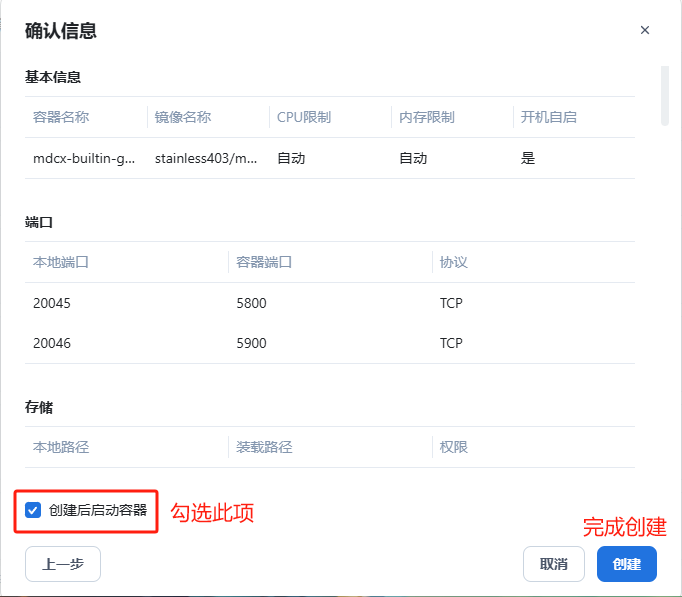This screenshot has height=597, width=682.
Task: Click the 本地端口 column header
Action: 61,262
